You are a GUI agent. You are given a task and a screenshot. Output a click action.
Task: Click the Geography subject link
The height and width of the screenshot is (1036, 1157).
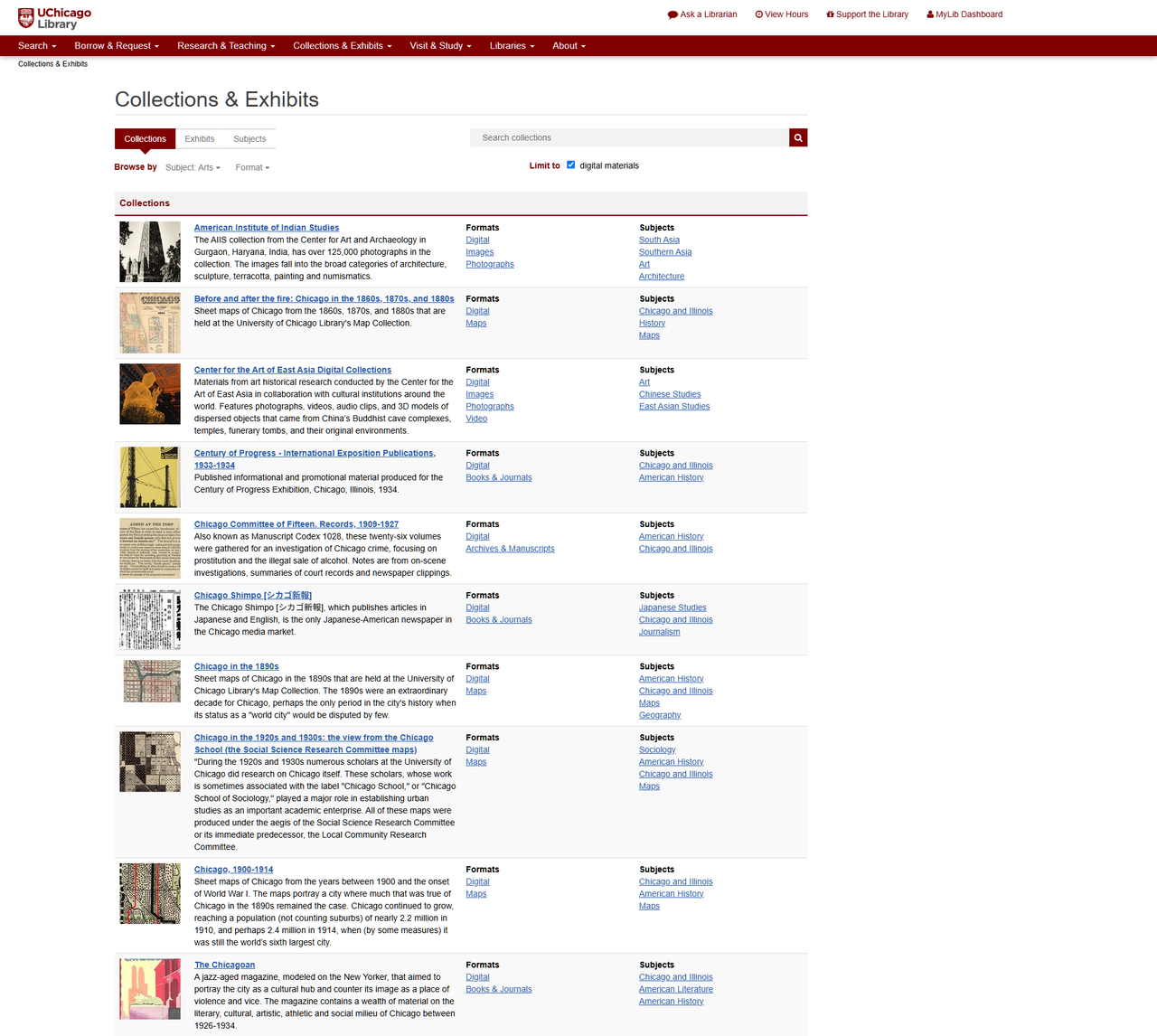pyautogui.click(x=660, y=715)
